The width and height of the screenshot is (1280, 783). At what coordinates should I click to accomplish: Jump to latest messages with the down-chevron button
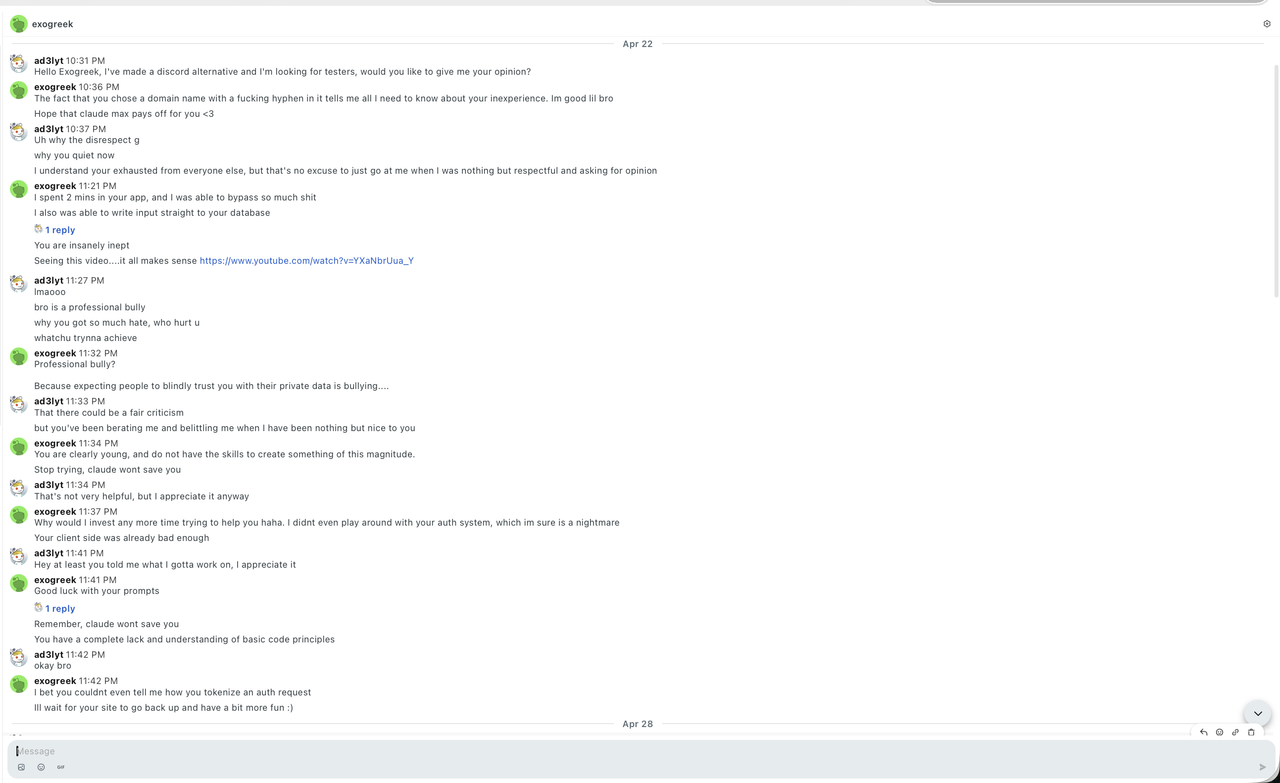tap(1258, 713)
